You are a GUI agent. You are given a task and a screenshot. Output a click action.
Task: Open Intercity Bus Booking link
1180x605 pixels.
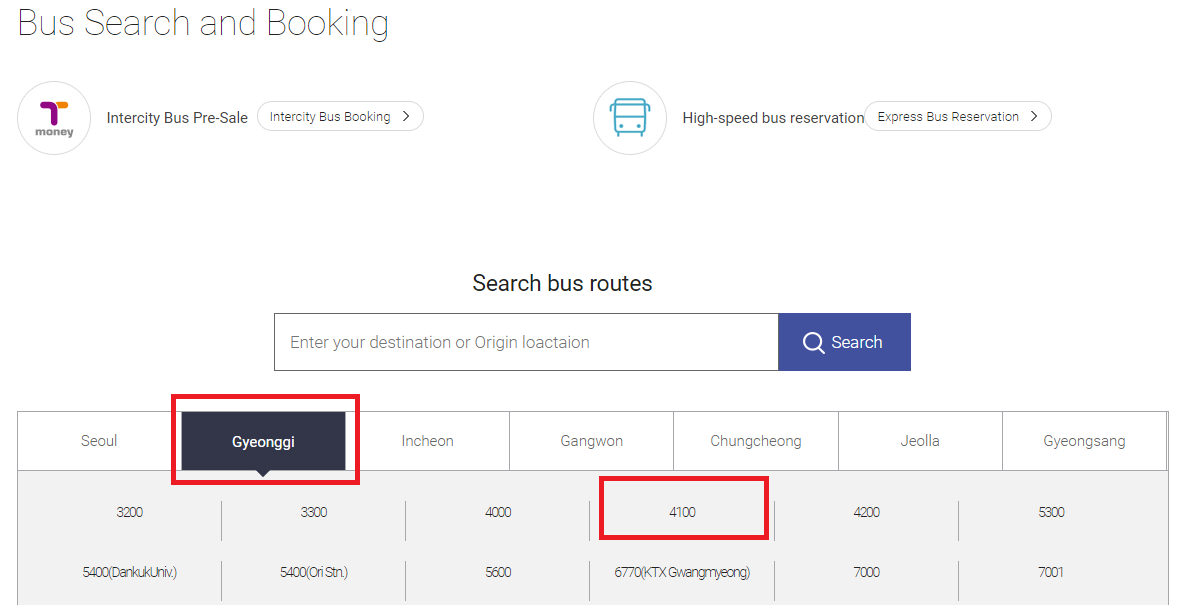point(340,117)
